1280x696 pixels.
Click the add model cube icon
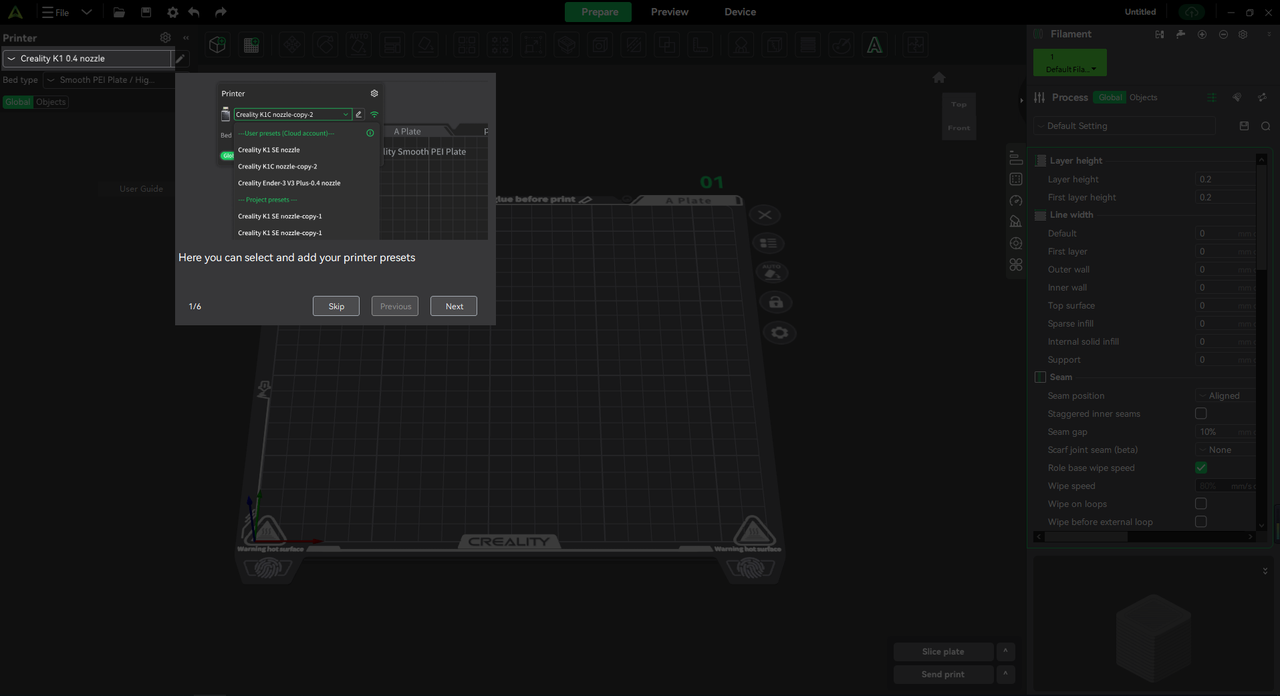(x=217, y=45)
